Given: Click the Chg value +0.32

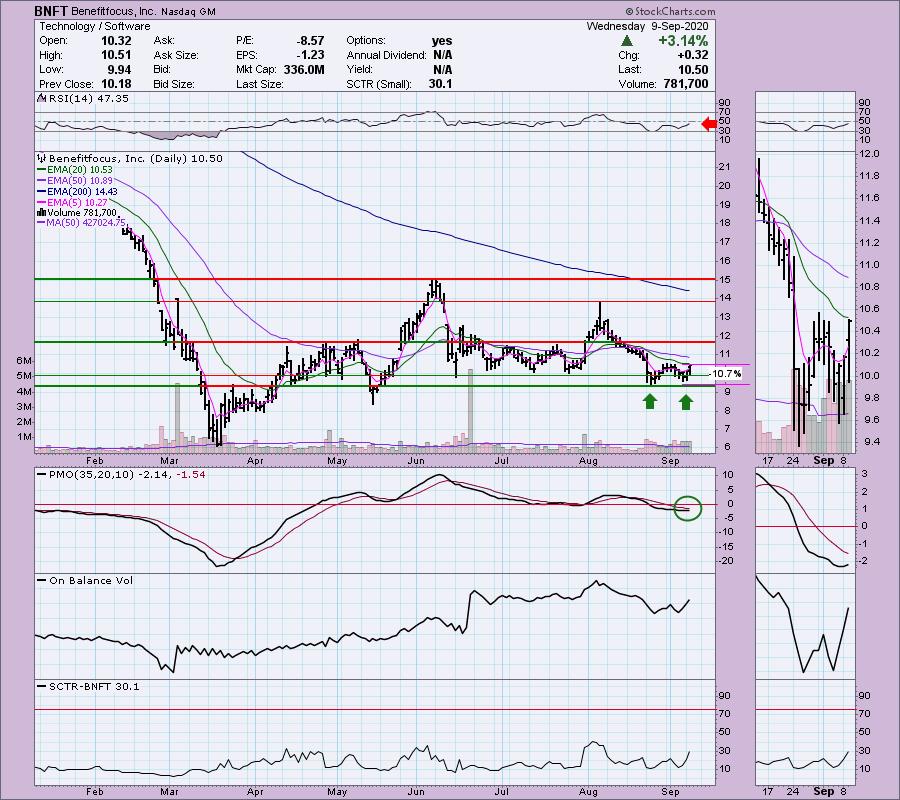Looking at the screenshot, I should pos(692,55).
